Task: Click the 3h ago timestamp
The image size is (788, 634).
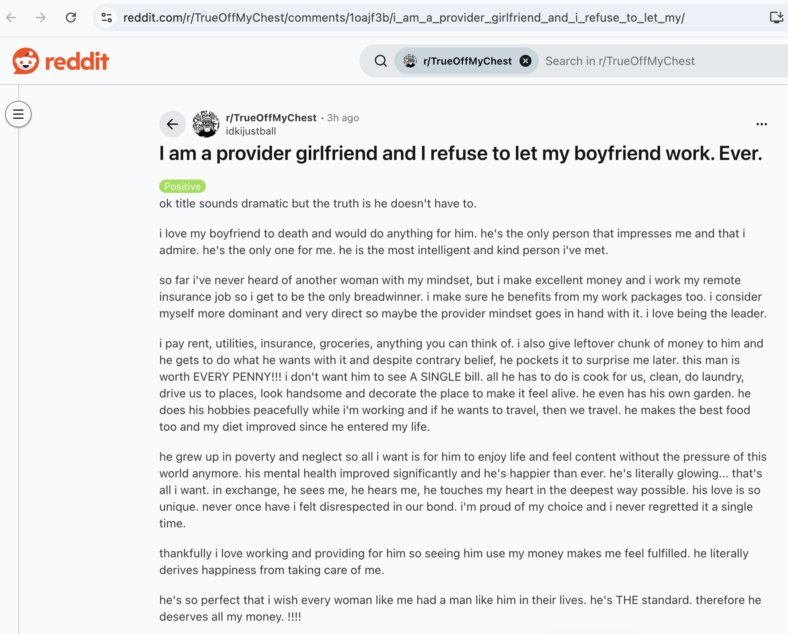Action: (x=343, y=118)
